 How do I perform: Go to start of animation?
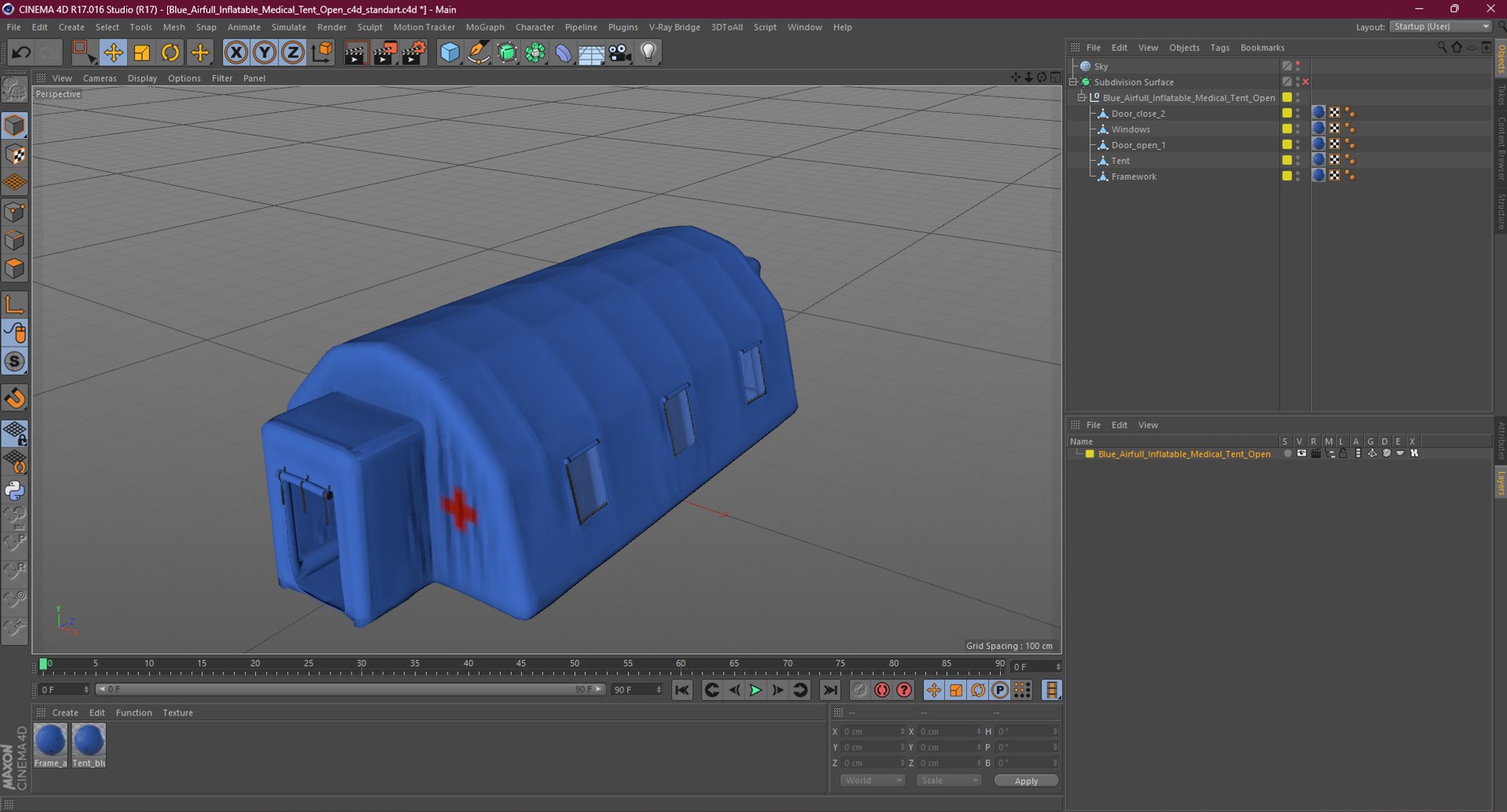point(682,690)
